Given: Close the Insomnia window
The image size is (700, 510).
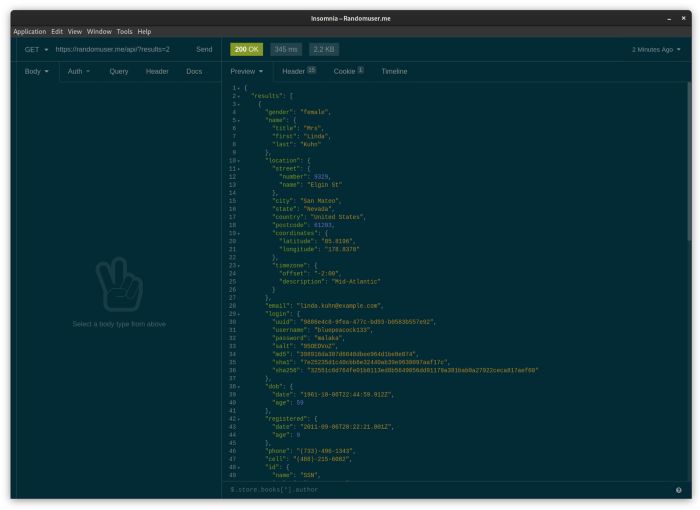Looking at the screenshot, I should coord(683,19).
